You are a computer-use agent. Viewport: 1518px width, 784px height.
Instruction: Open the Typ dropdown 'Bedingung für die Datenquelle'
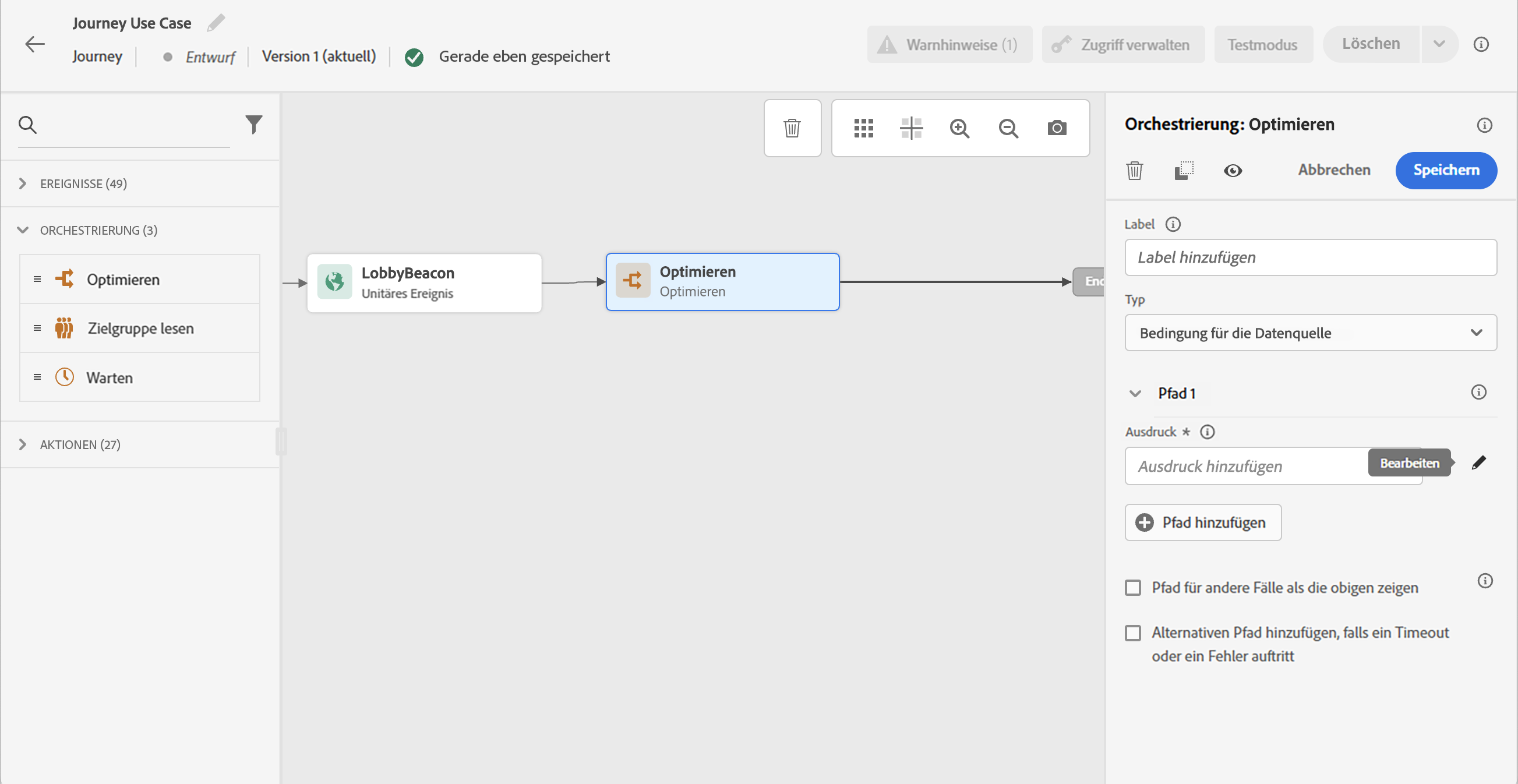1310,333
